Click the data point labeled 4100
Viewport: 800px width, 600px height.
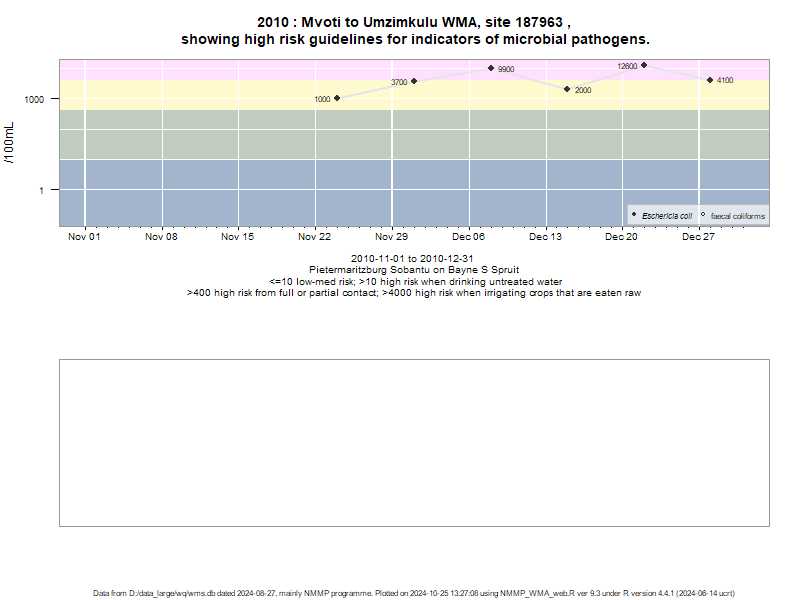710,80
